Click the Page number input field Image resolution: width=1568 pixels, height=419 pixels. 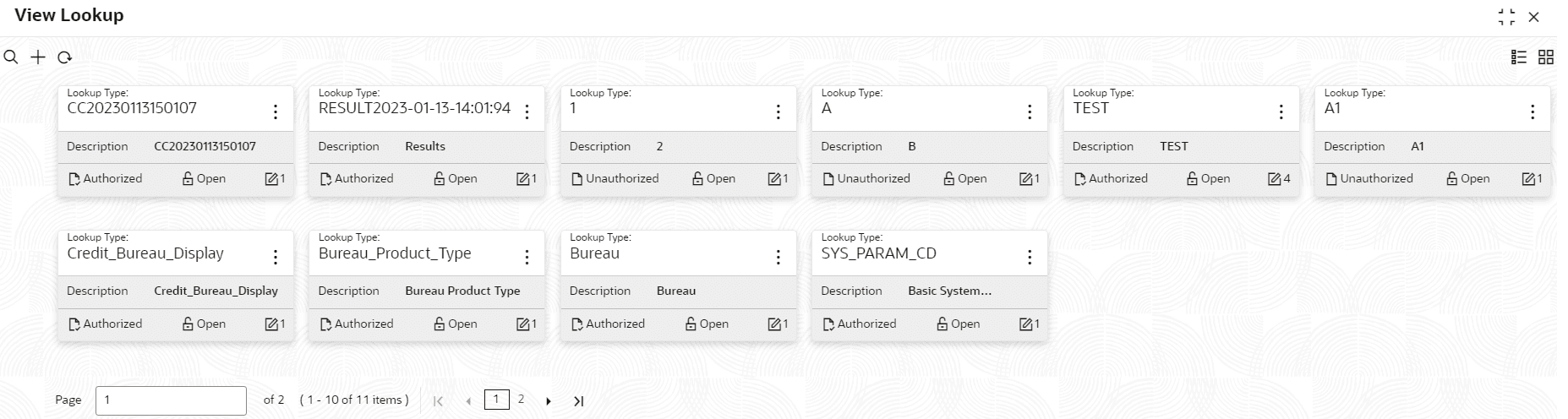[x=171, y=400]
